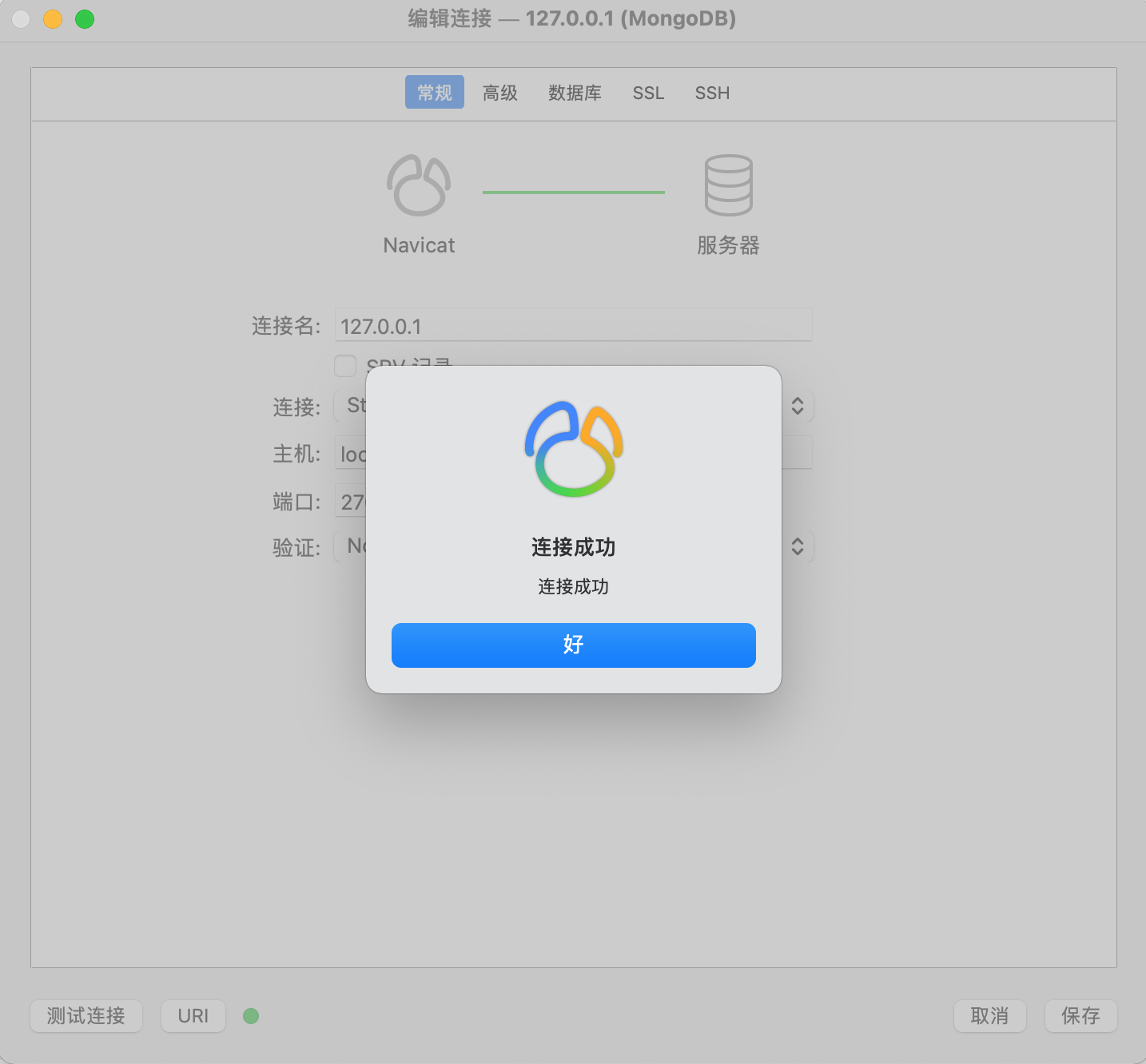Click the green connection status dot
This screenshot has height=1064, width=1146.
point(251,1015)
